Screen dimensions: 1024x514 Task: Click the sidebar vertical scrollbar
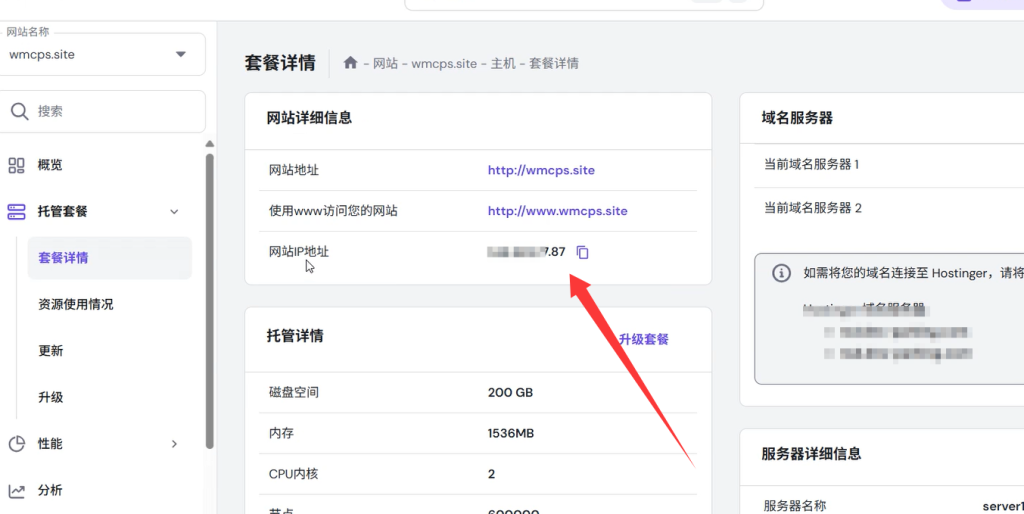[x=209, y=300]
